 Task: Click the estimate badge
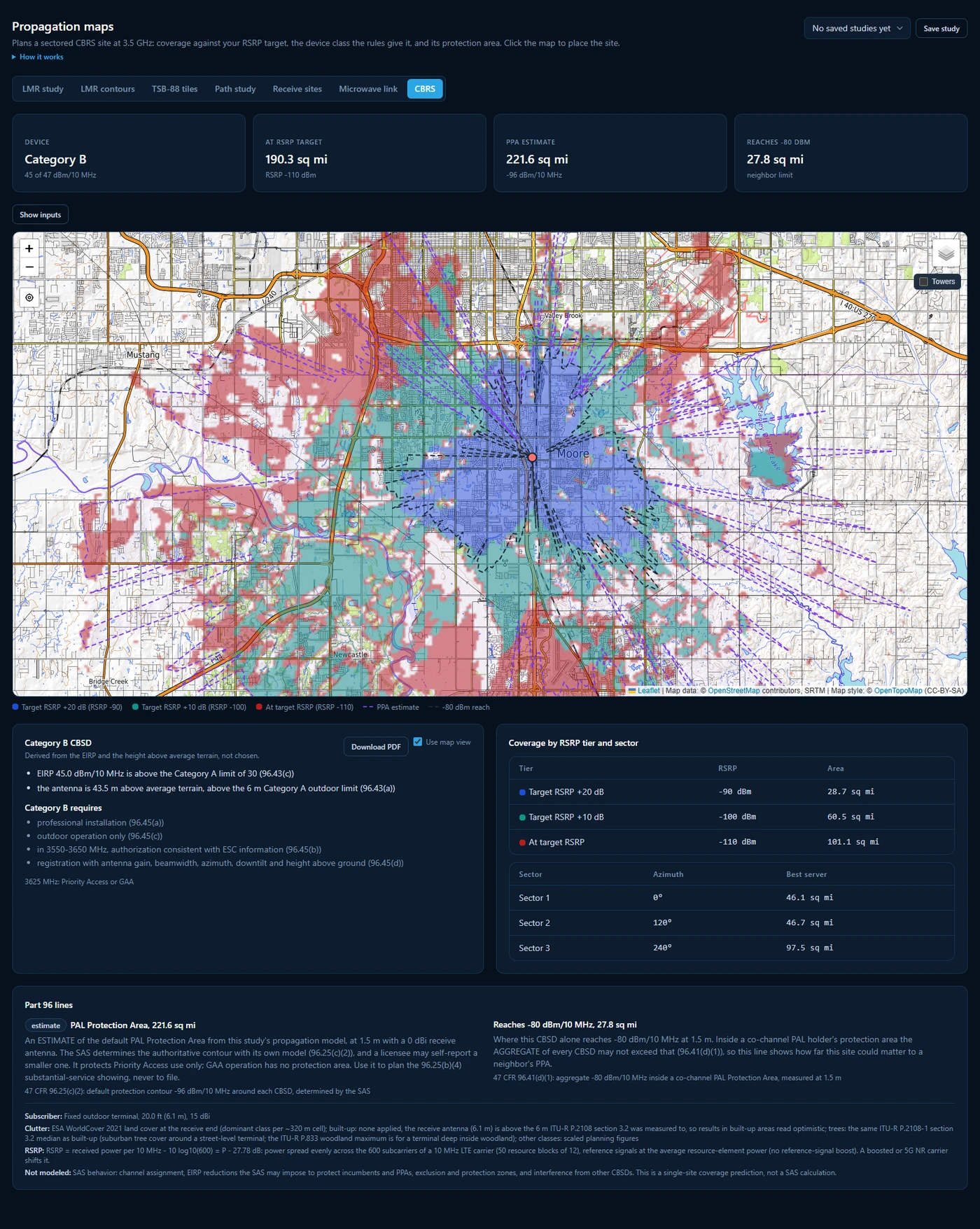45,1025
